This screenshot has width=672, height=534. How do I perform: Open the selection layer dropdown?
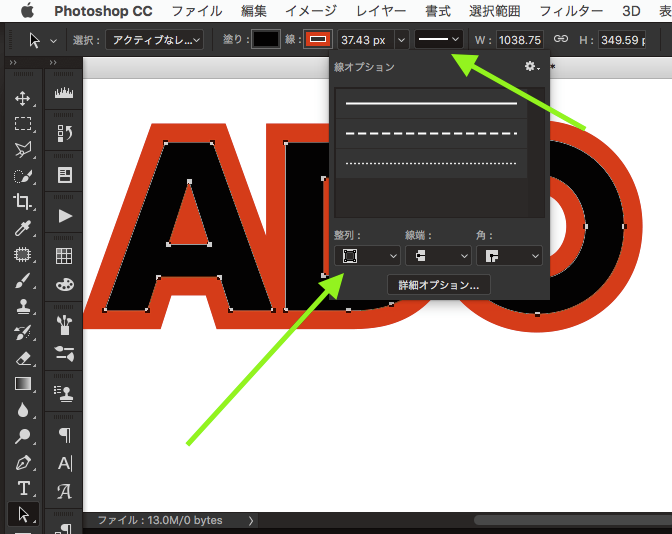(154, 40)
